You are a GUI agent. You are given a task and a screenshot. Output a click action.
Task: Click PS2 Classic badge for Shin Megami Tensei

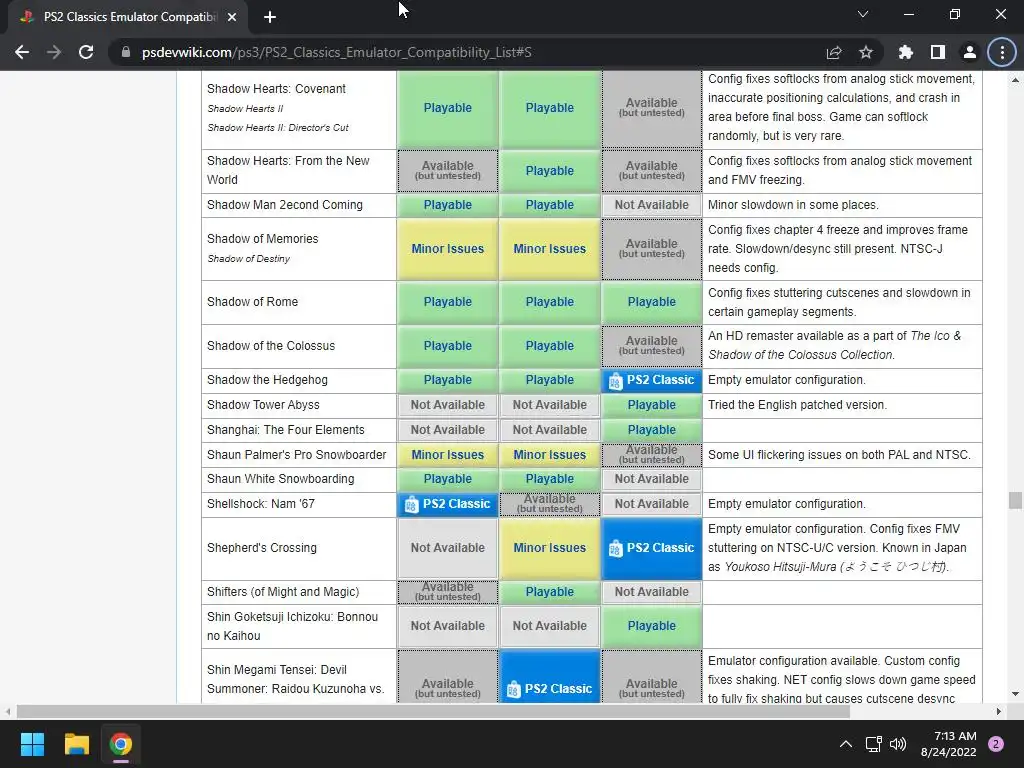pos(549,677)
